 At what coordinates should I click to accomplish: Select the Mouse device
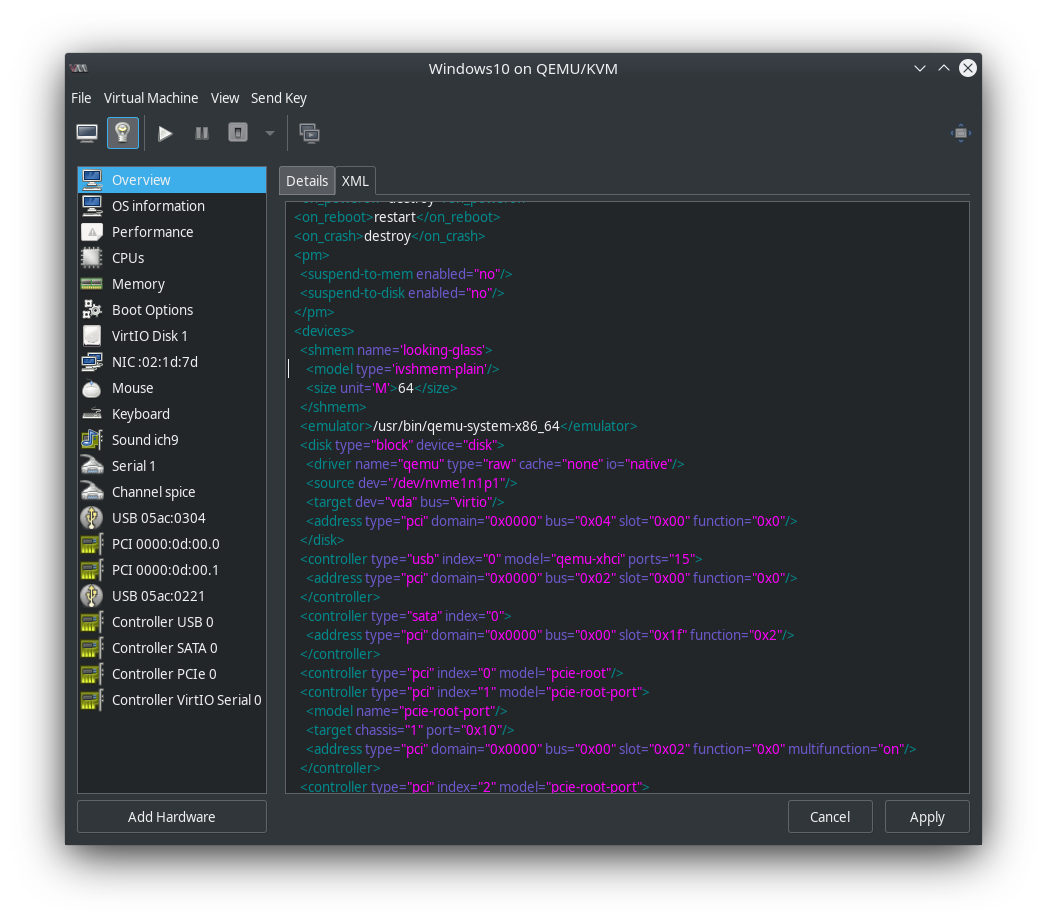[x=172, y=388]
